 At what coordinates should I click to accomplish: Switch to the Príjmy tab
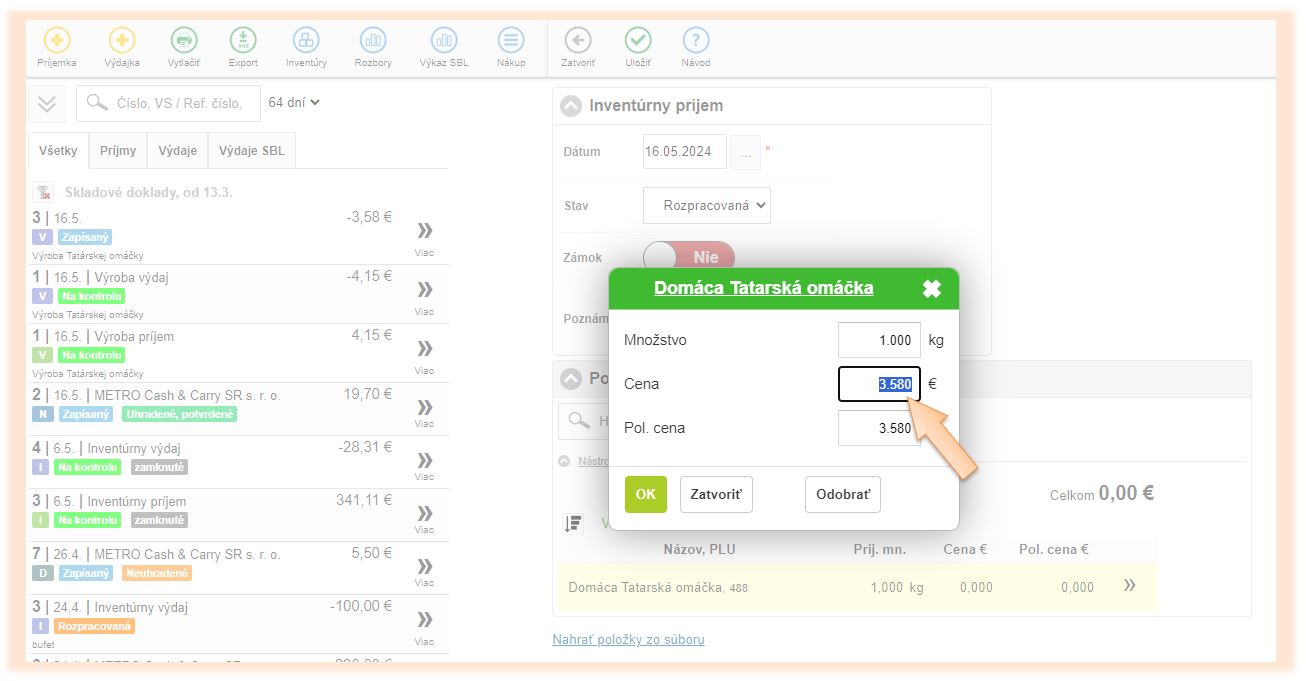(118, 151)
